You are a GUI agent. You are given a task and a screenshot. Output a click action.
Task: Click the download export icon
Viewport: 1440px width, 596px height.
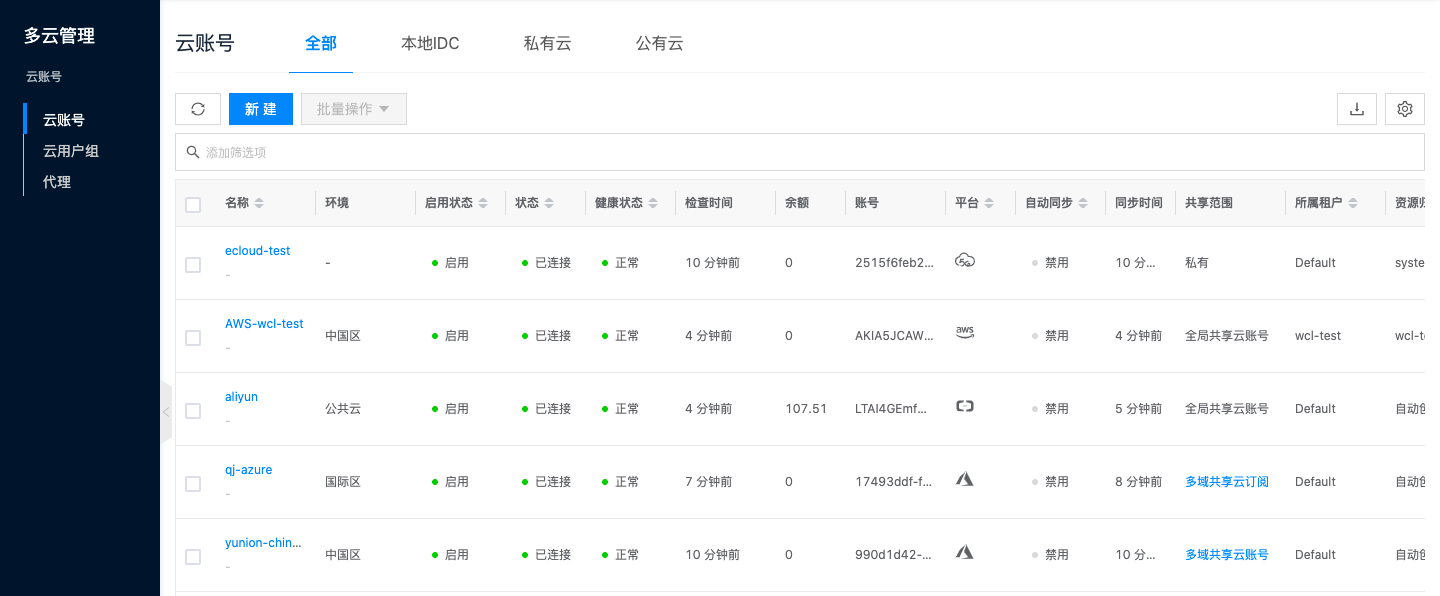[x=1357, y=109]
